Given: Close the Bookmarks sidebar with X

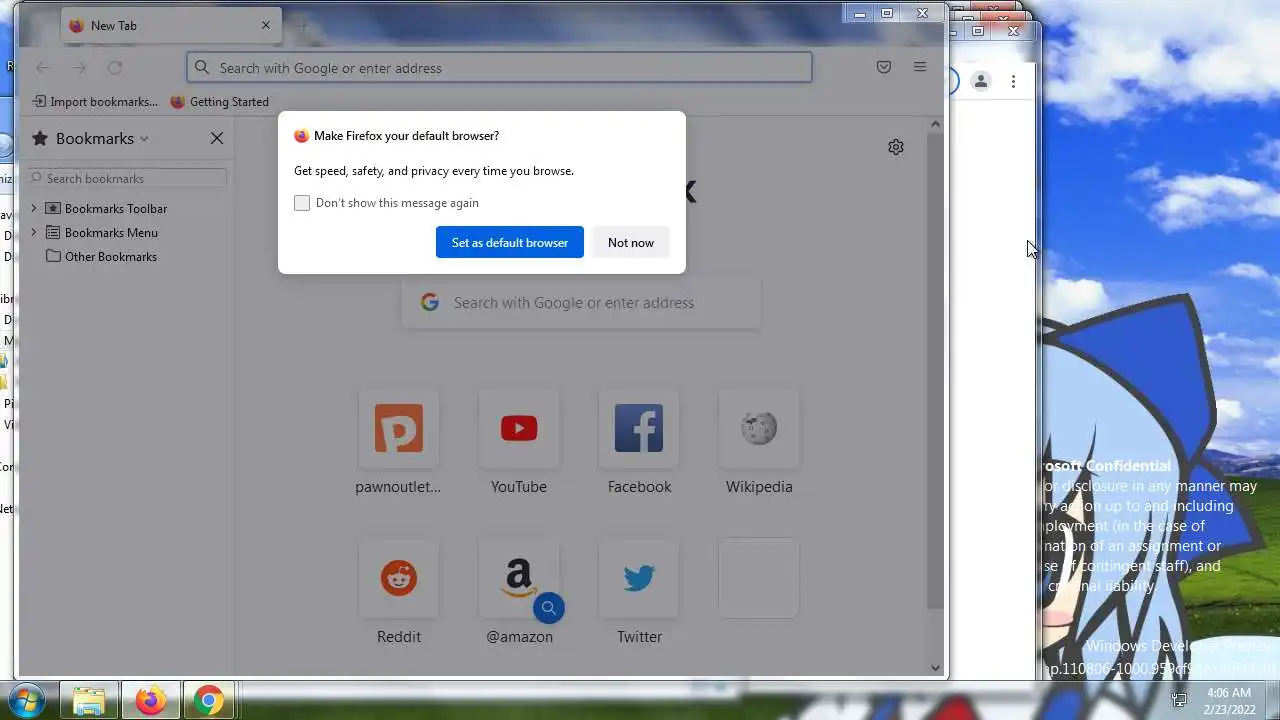Looking at the screenshot, I should (217, 138).
